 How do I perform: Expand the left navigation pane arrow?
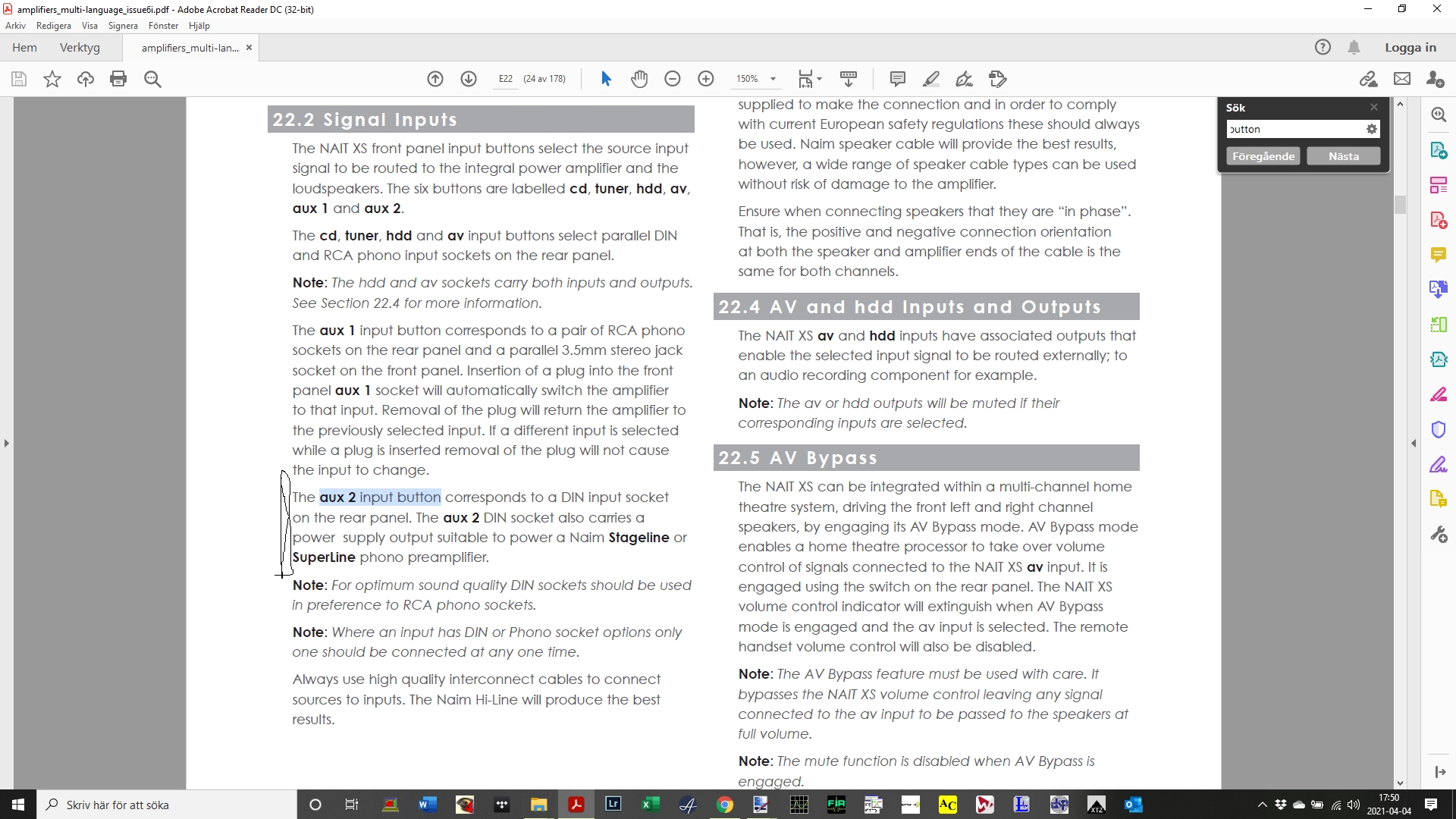7,443
